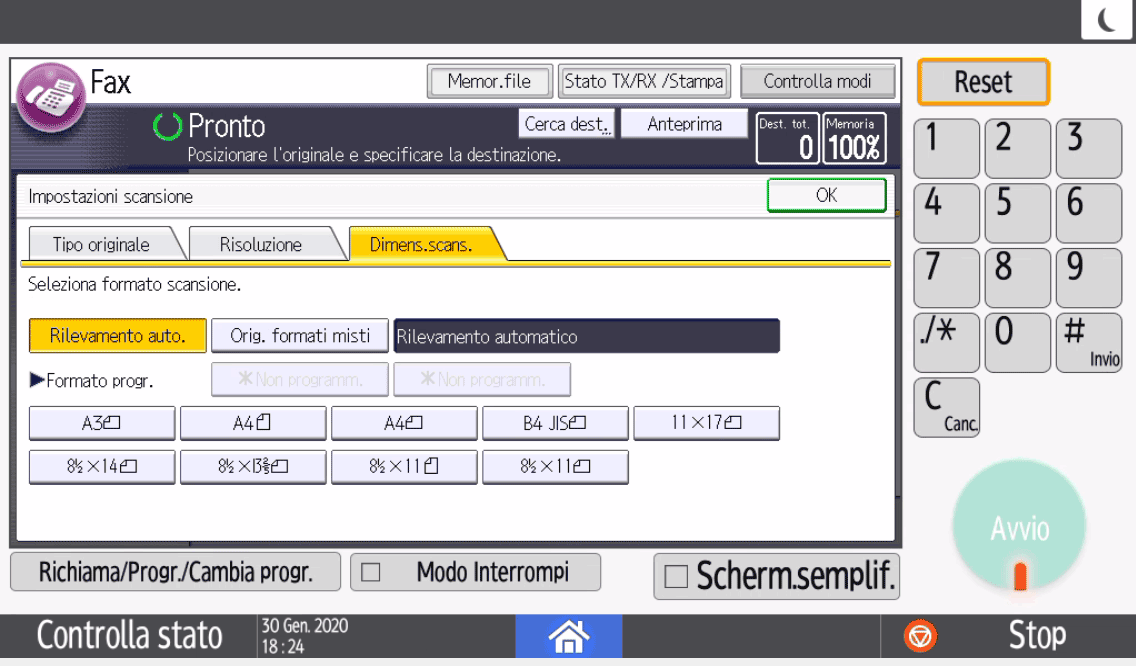This screenshot has height=666, width=1136.
Task: Select Rilevamento auto. option
Action: click(117, 336)
